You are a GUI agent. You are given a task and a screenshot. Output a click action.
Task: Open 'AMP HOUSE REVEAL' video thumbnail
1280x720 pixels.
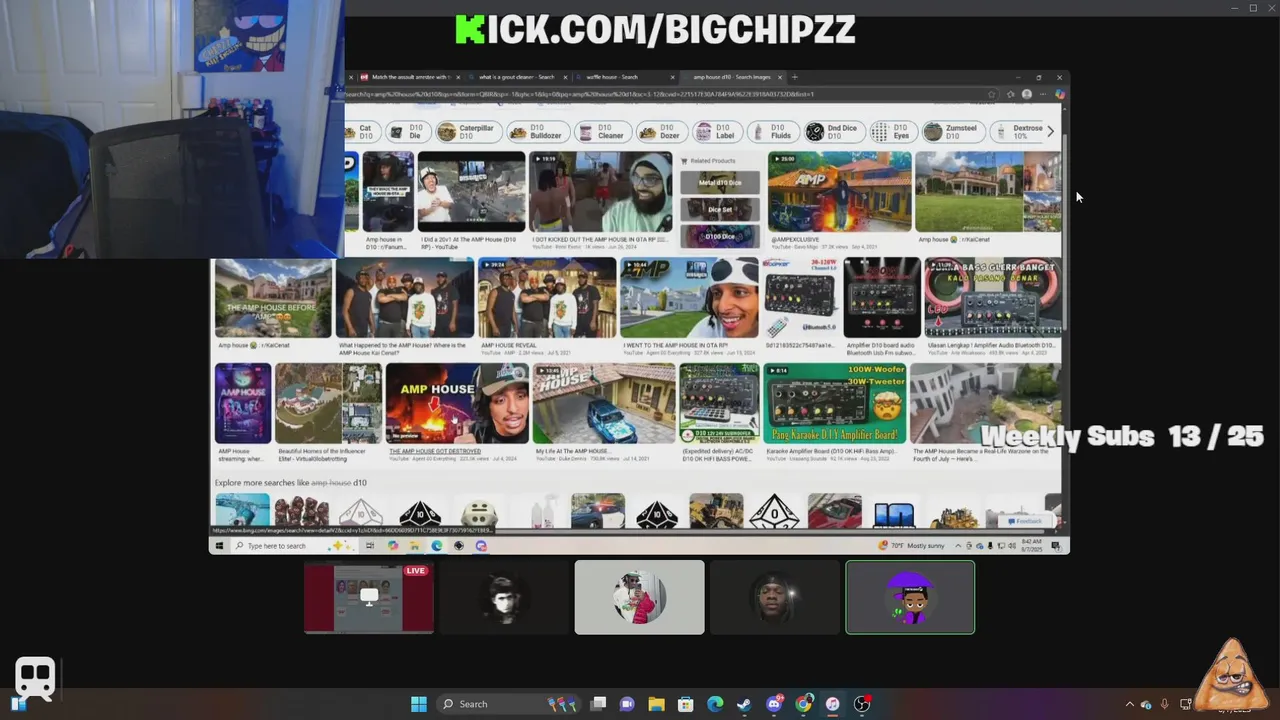pos(547,297)
